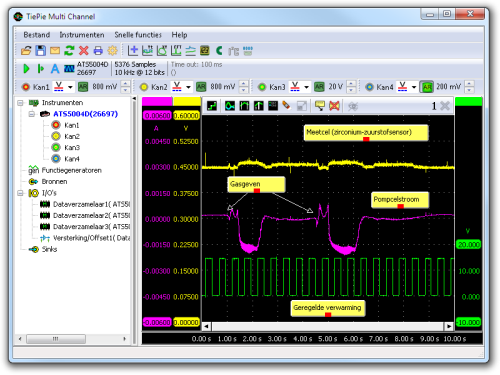Toggle Kan4 auto ranging AR button

pyautogui.click(x=427, y=87)
